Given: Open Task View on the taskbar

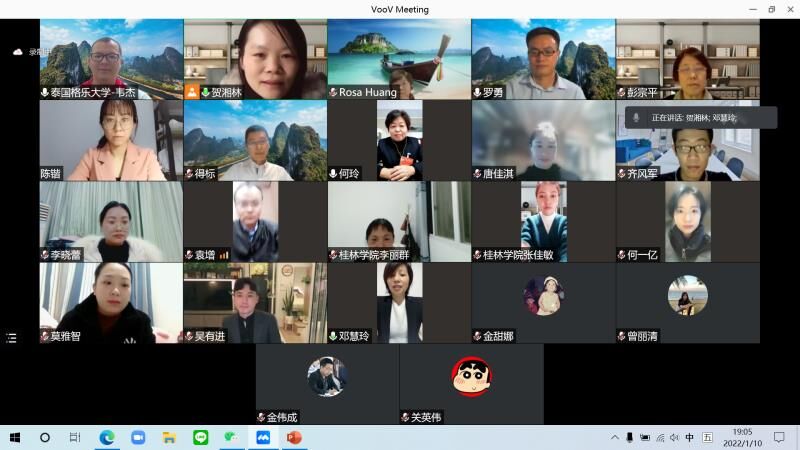Looking at the screenshot, I should (75, 437).
